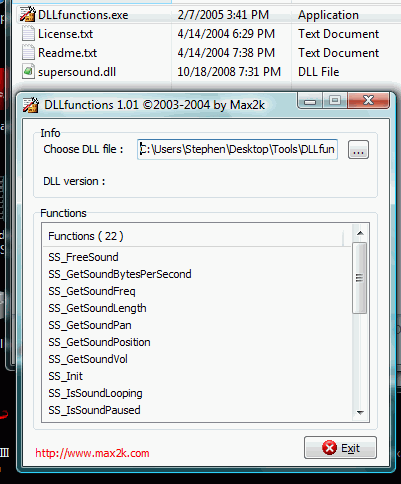Open the http://www.max2k.com link

pos(92,453)
